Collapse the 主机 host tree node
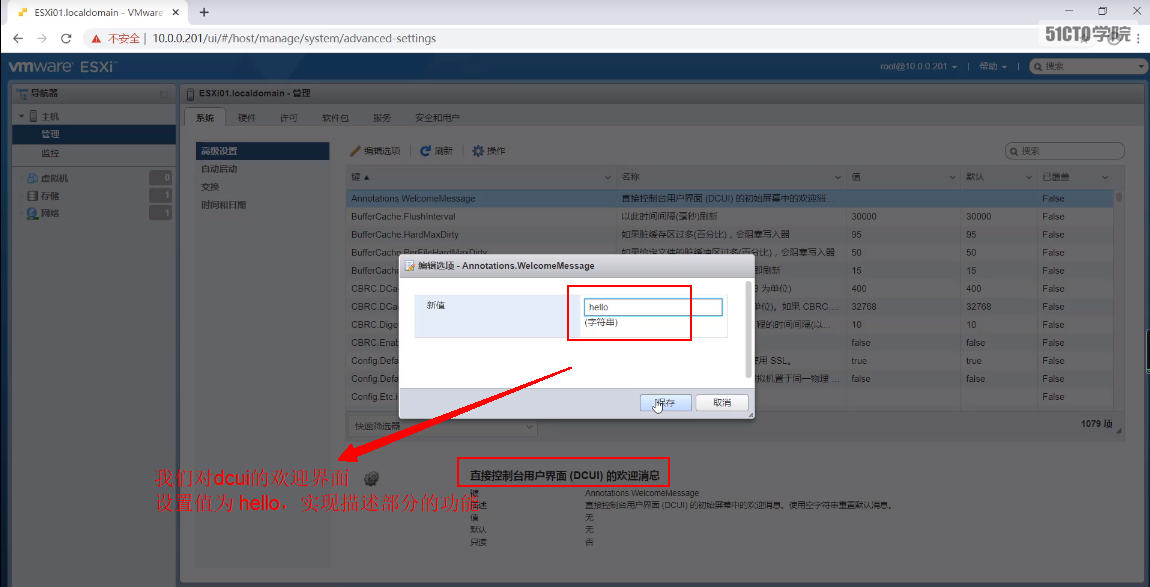 pos(21,117)
